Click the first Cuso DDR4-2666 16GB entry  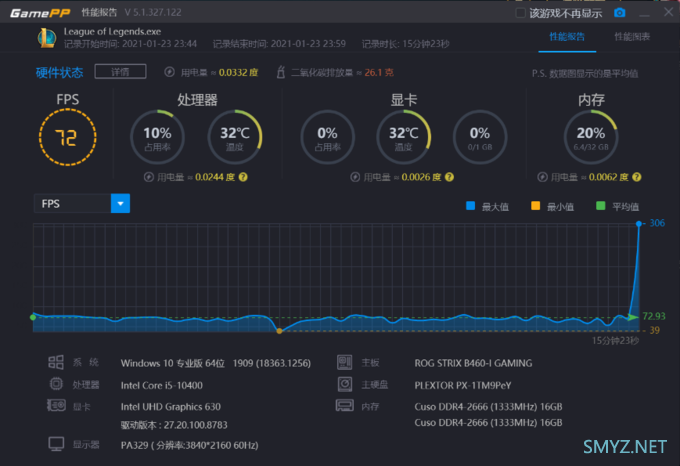tap(488, 407)
